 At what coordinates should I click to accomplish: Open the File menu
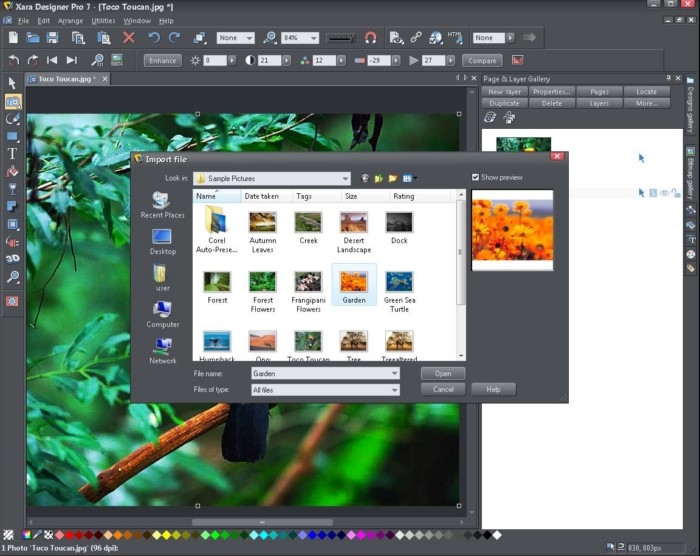[x=23, y=21]
